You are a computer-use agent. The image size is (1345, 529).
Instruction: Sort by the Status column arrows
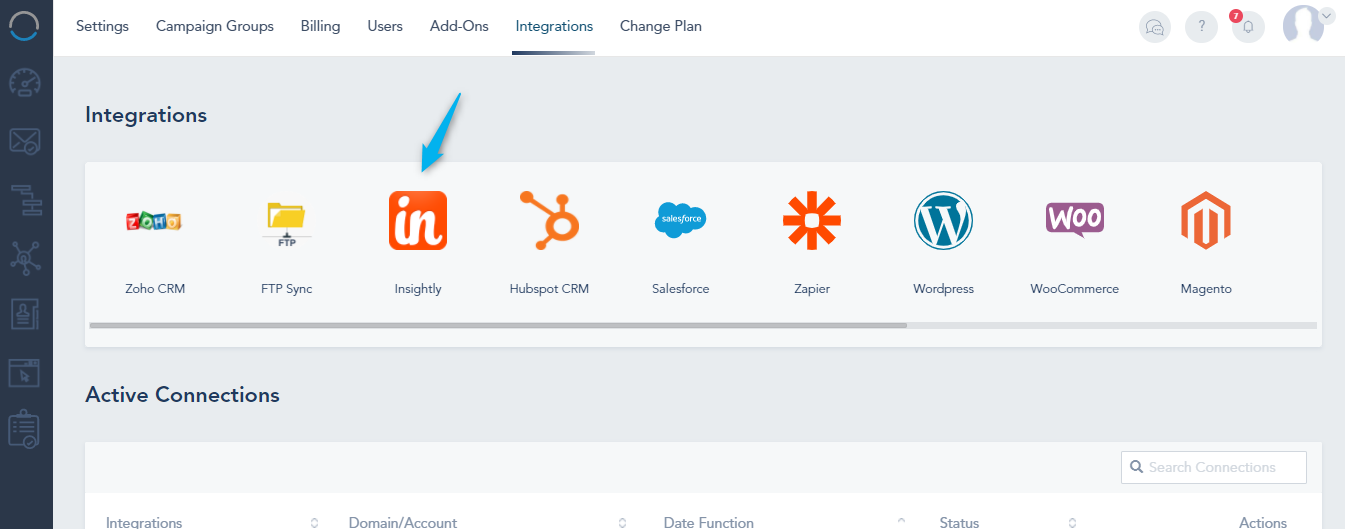1072,523
